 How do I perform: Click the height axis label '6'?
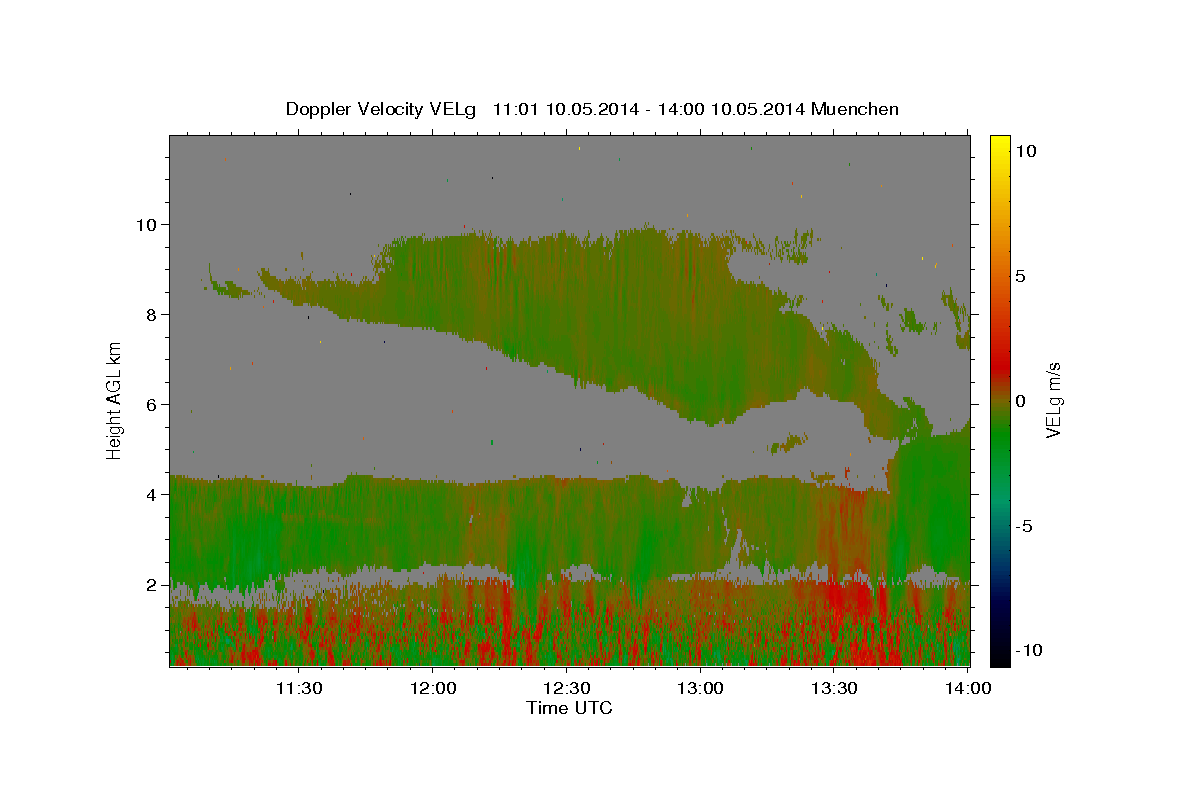click(151, 405)
